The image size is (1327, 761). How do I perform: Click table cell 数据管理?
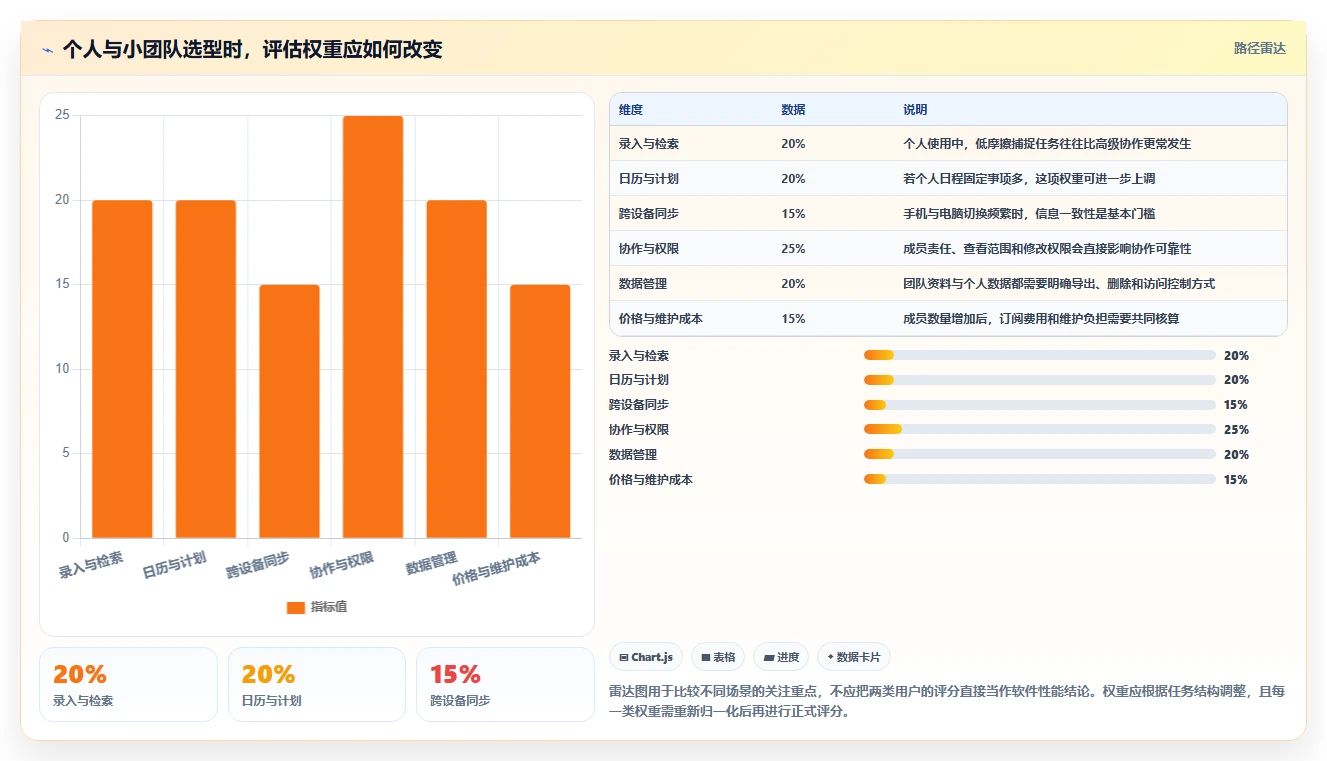click(x=643, y=284)
